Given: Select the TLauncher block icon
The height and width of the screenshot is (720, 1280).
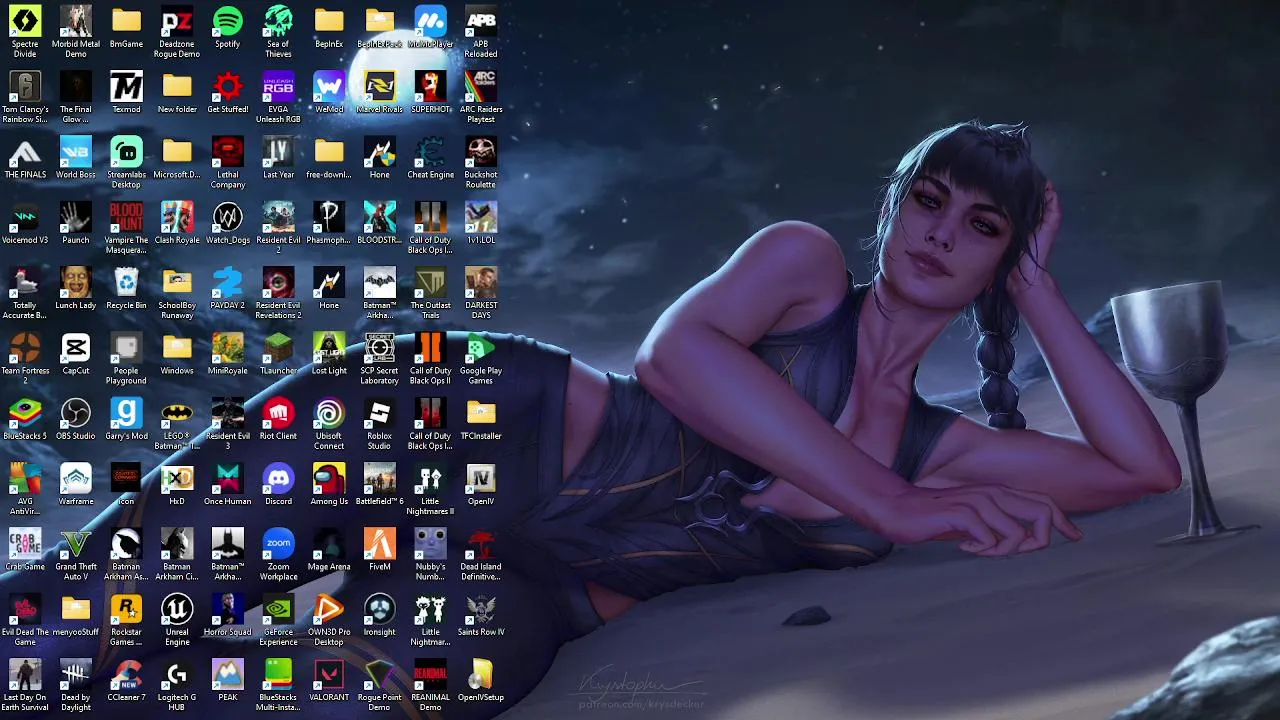Looking at the screenshot, I should click(278, 348).
